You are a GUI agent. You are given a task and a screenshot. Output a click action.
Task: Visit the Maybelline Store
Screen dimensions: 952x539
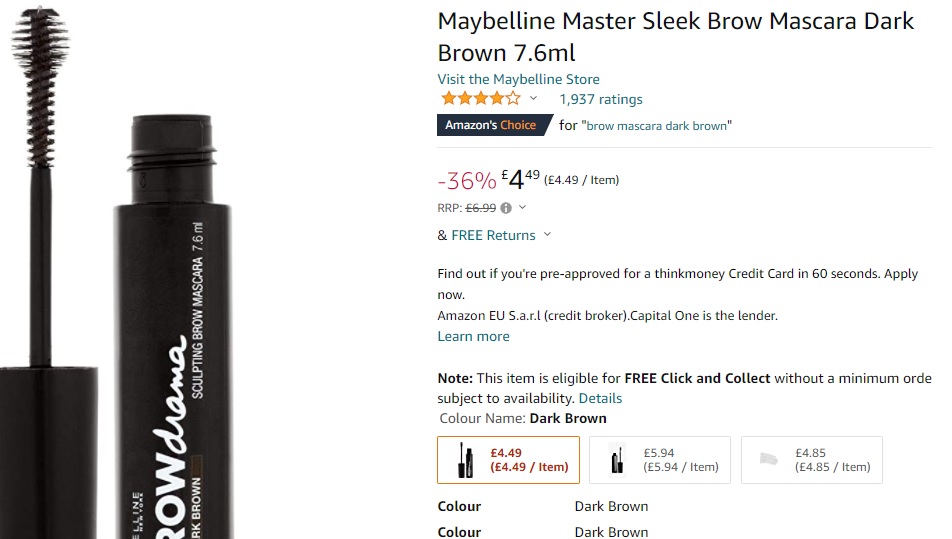[518, 79]
